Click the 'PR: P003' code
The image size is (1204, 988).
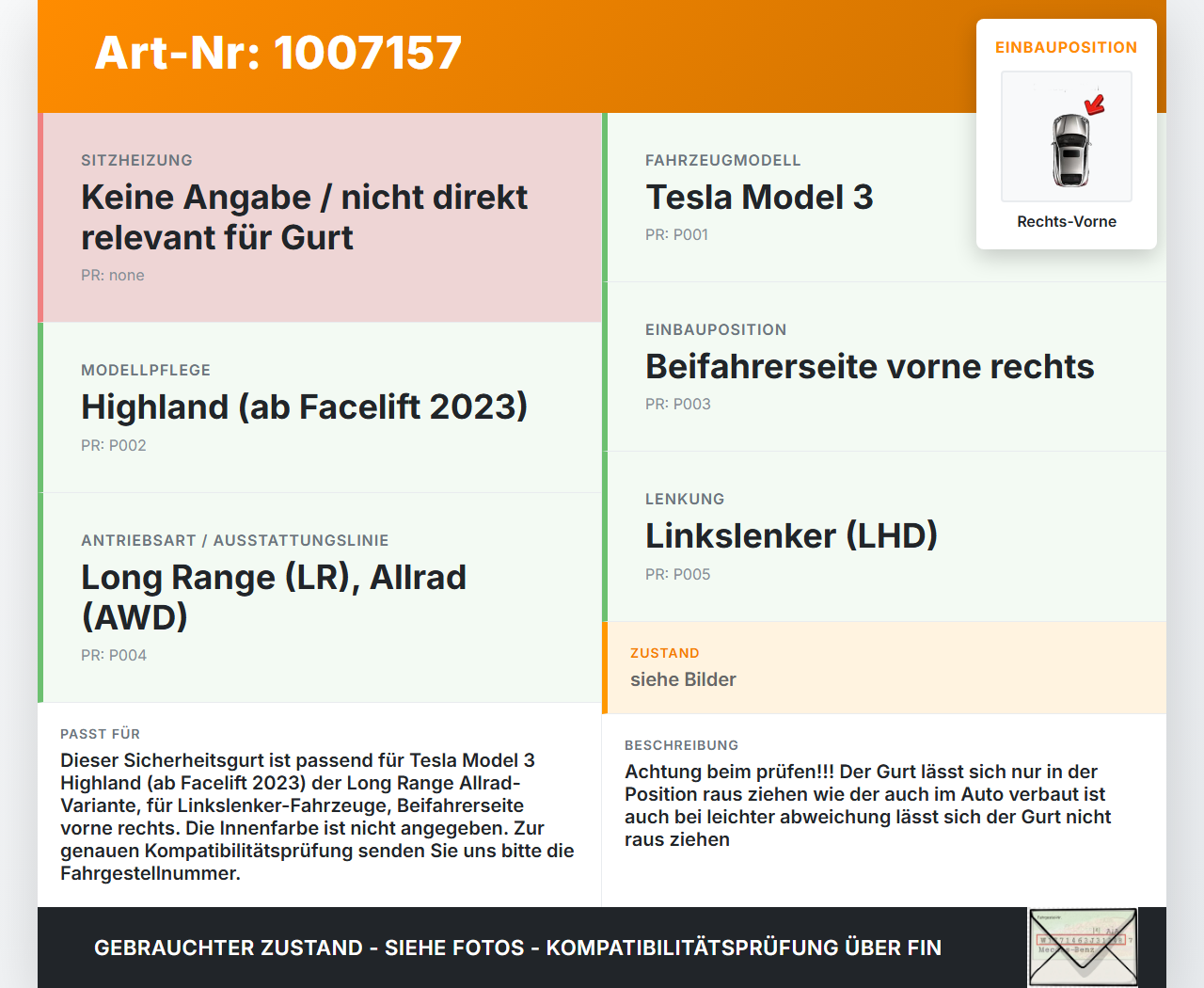click(678, 405)
